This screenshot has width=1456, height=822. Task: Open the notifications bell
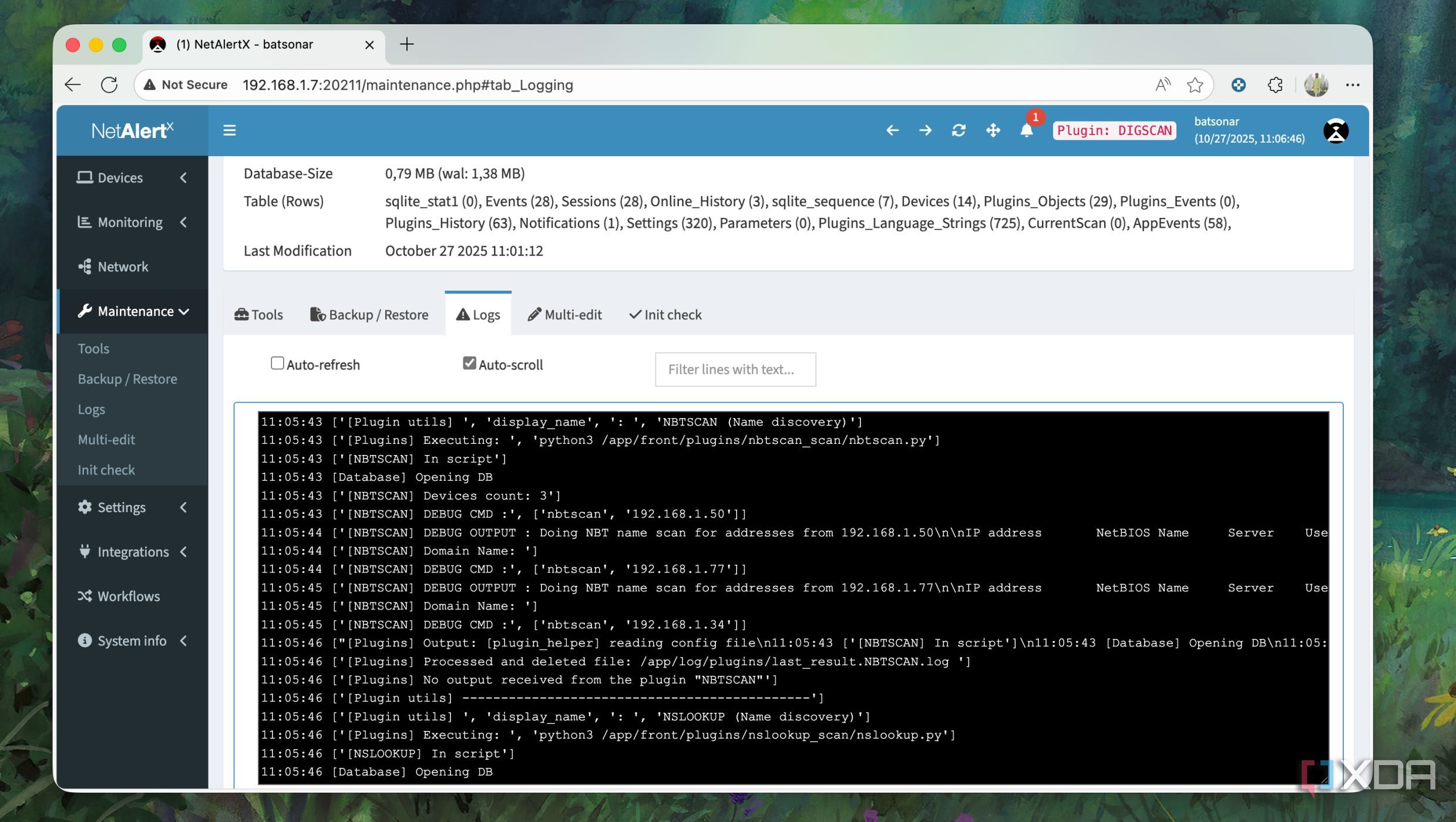[x=1026, y=130]
